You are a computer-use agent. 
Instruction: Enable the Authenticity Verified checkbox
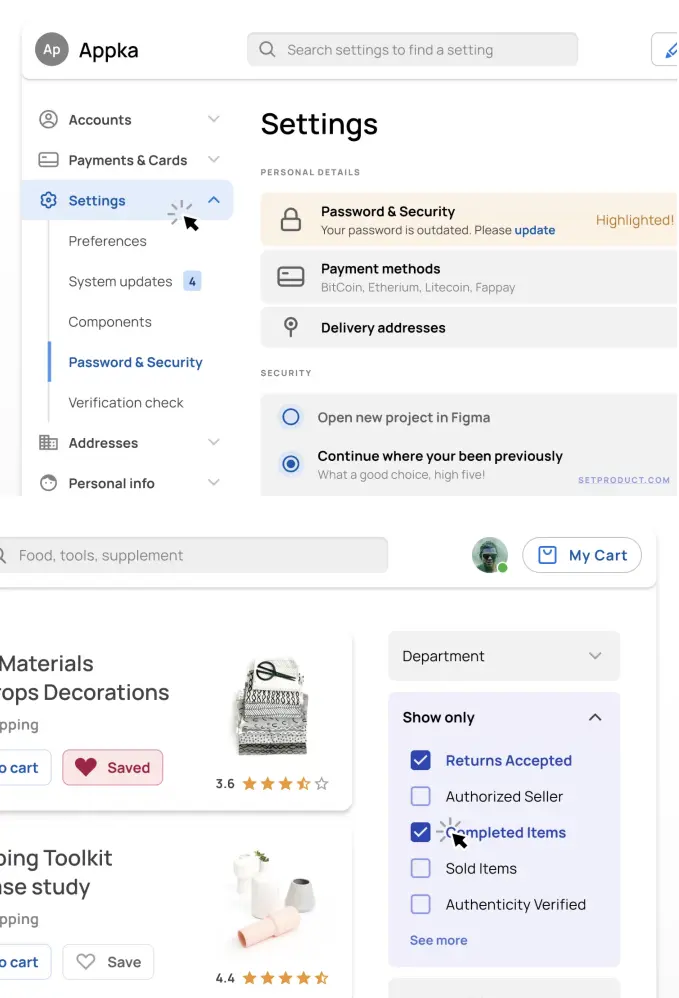(421, 904)
